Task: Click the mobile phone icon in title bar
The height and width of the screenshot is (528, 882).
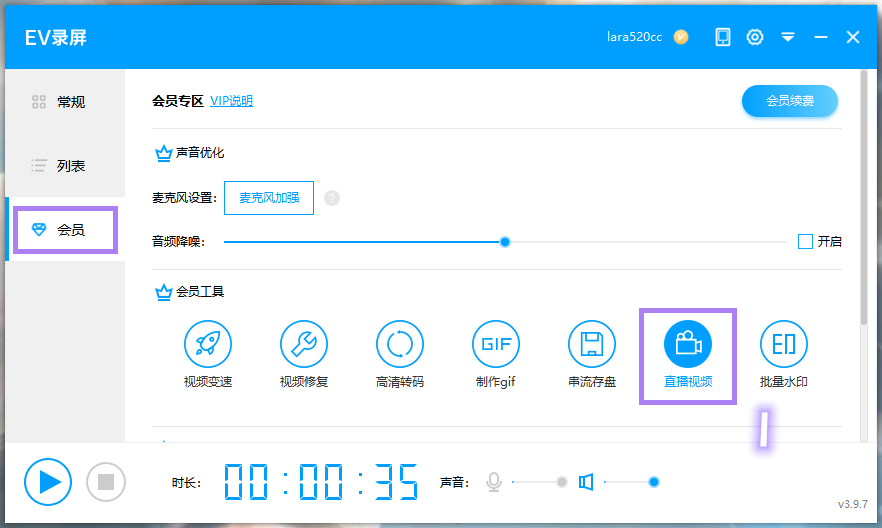Action: 722,37
